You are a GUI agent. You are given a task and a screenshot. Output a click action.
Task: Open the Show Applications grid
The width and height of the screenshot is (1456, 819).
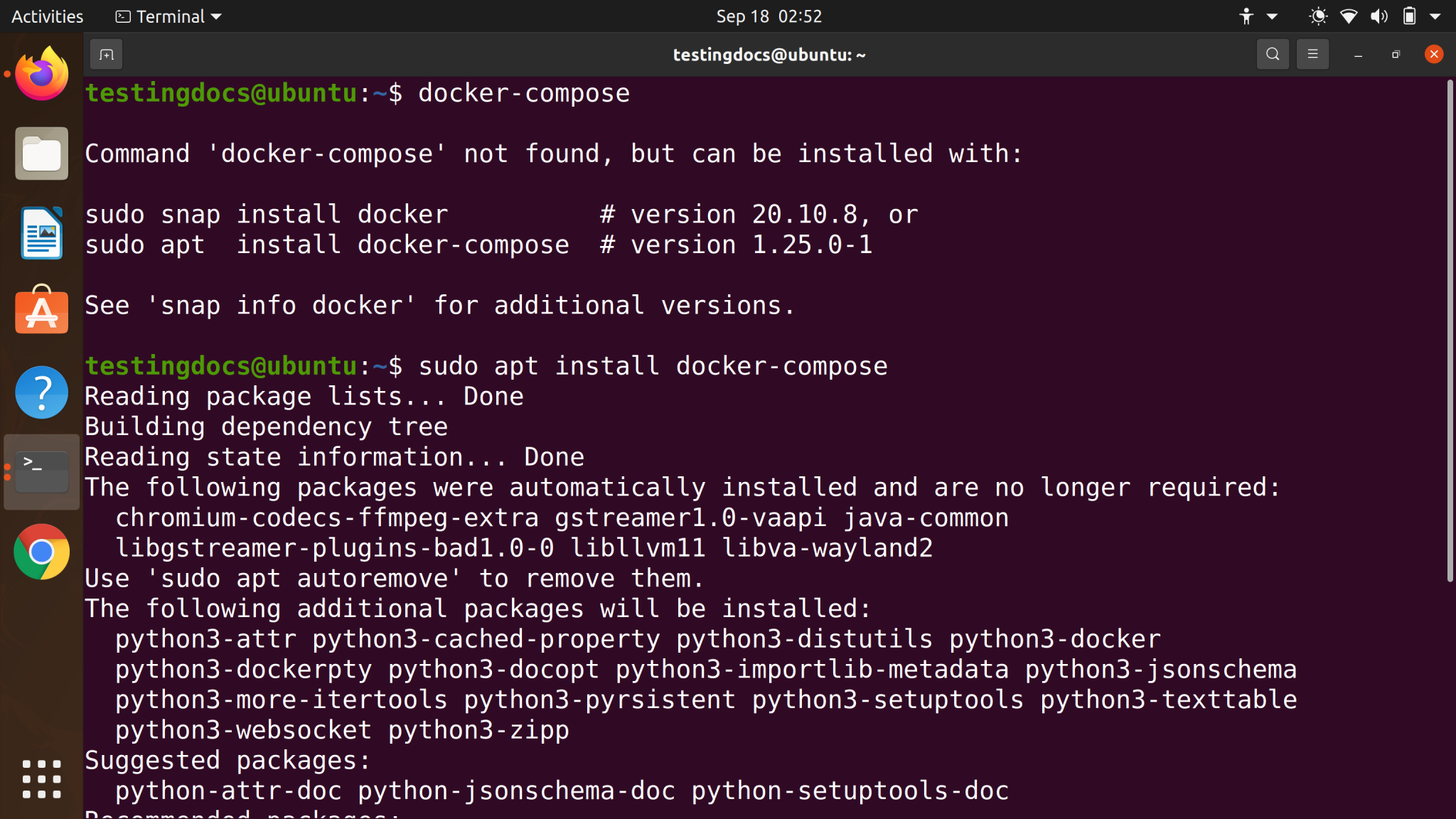point(41,778)
